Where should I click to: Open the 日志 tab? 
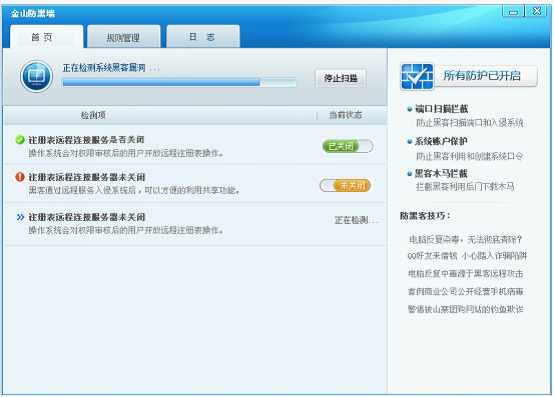pyautogui.click(x=203, y=37)
